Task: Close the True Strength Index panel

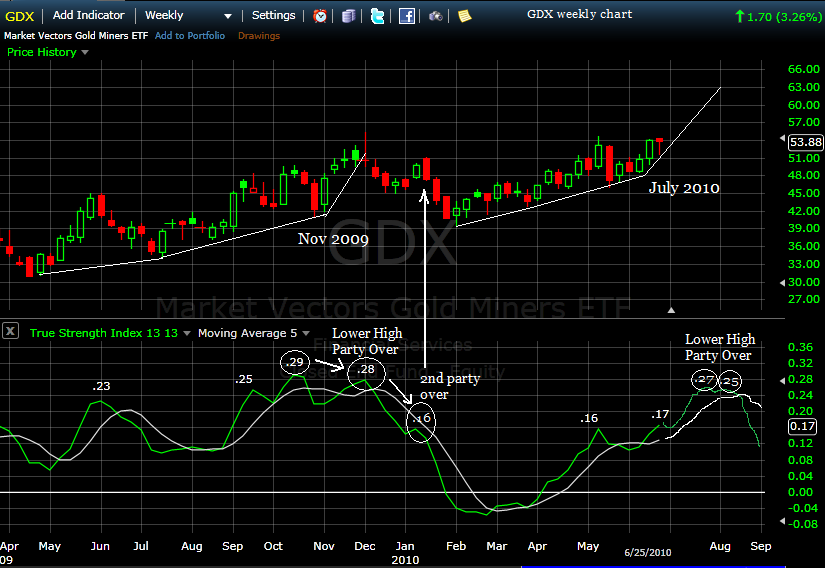Action: (x=11, y=331)
